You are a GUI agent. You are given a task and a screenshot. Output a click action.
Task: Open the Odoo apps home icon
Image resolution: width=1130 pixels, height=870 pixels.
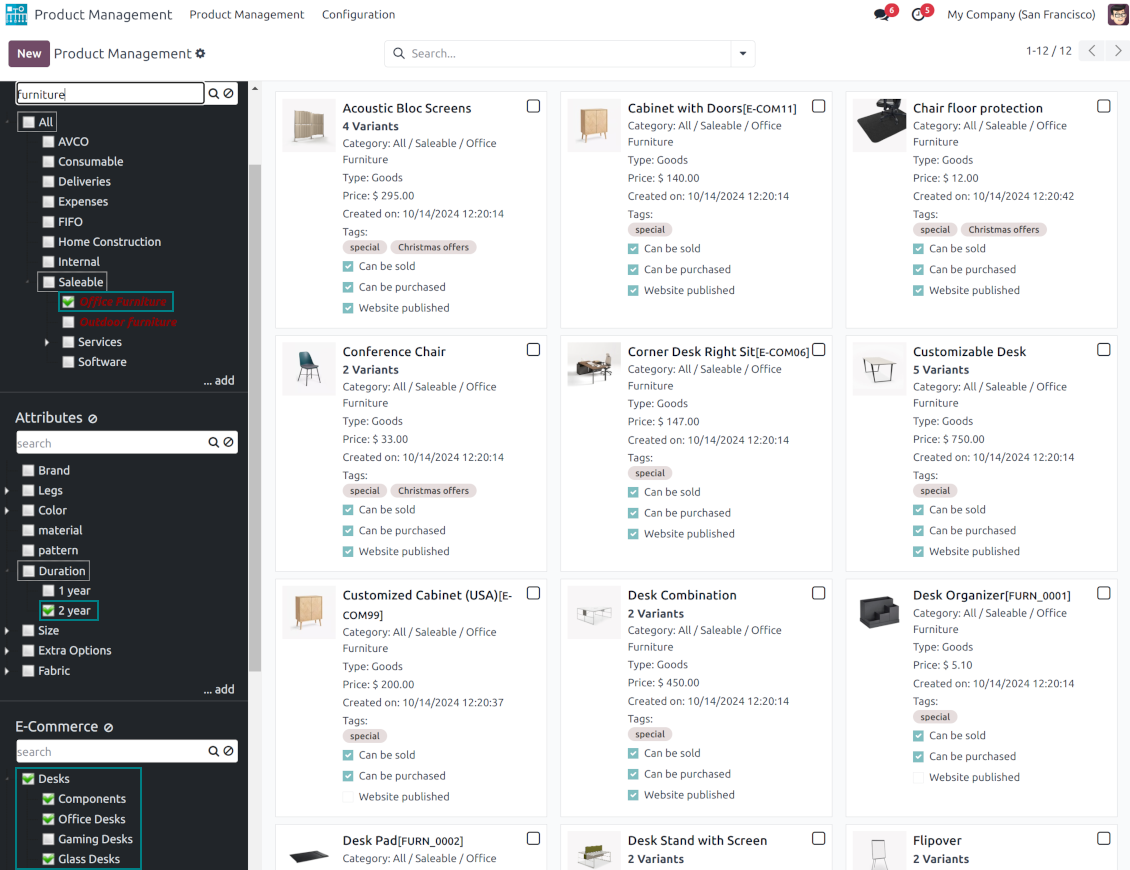click(x=17, y=15)
